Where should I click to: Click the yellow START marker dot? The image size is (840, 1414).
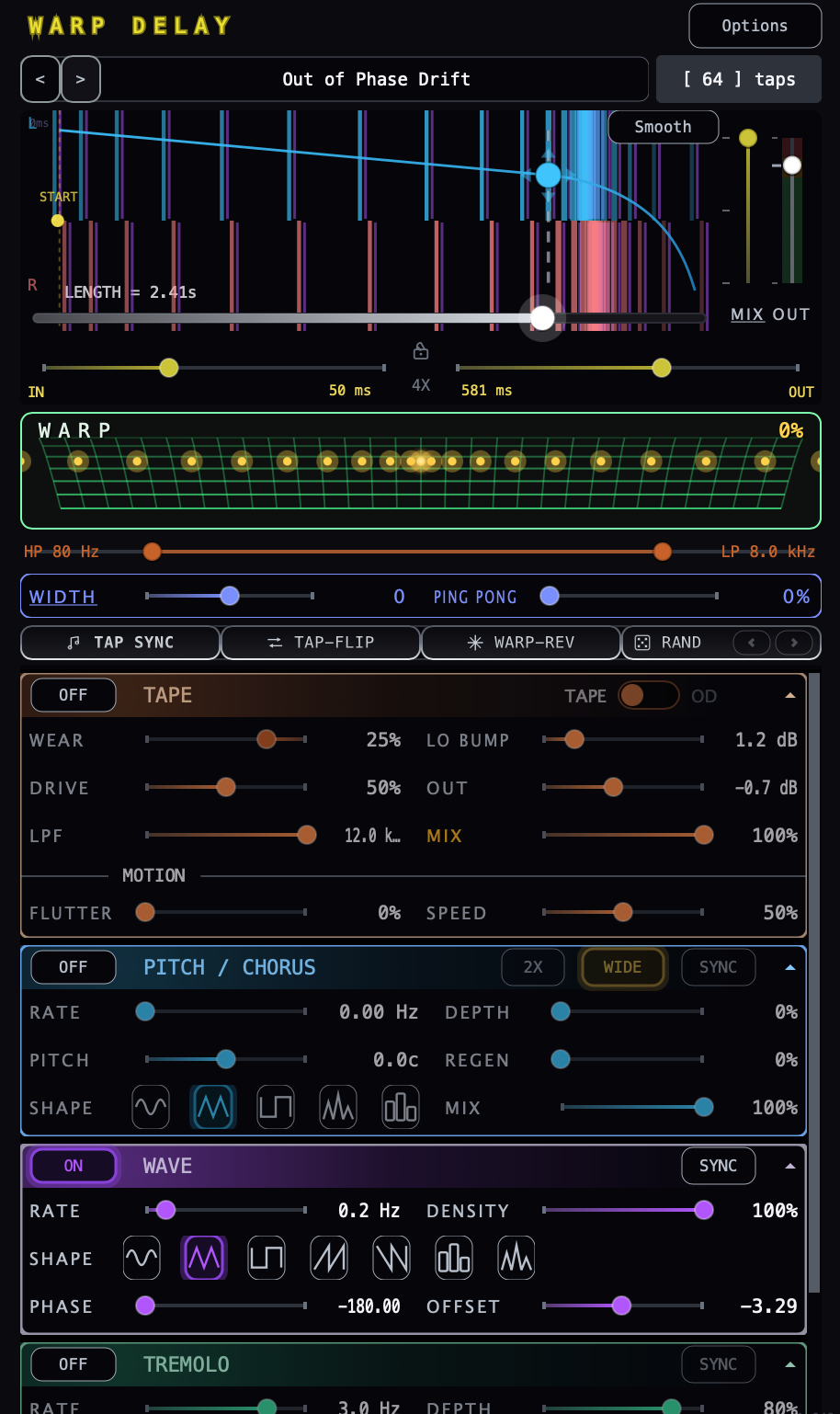58,221
